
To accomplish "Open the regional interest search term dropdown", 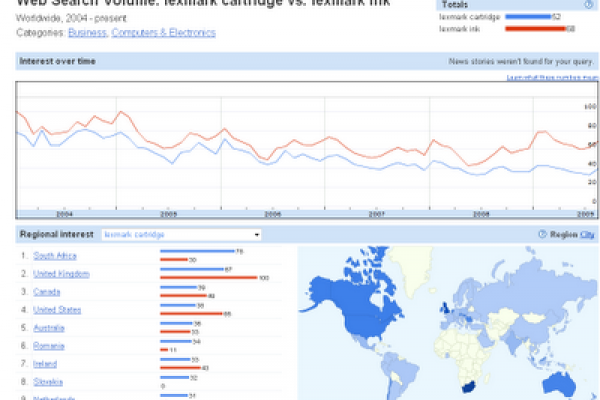I will (x=181, y=235).
